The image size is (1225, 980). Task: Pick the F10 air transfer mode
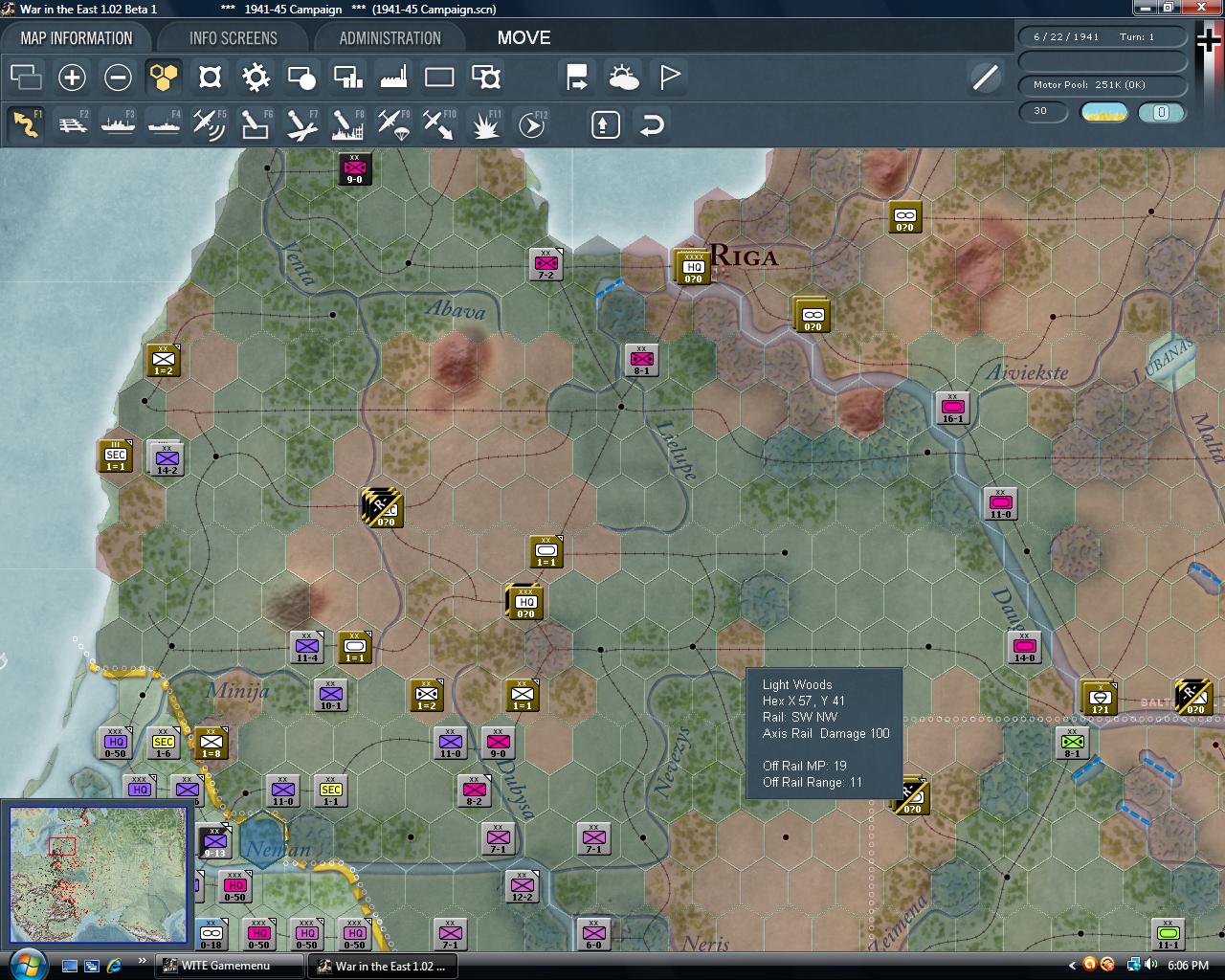pos(439,124)
